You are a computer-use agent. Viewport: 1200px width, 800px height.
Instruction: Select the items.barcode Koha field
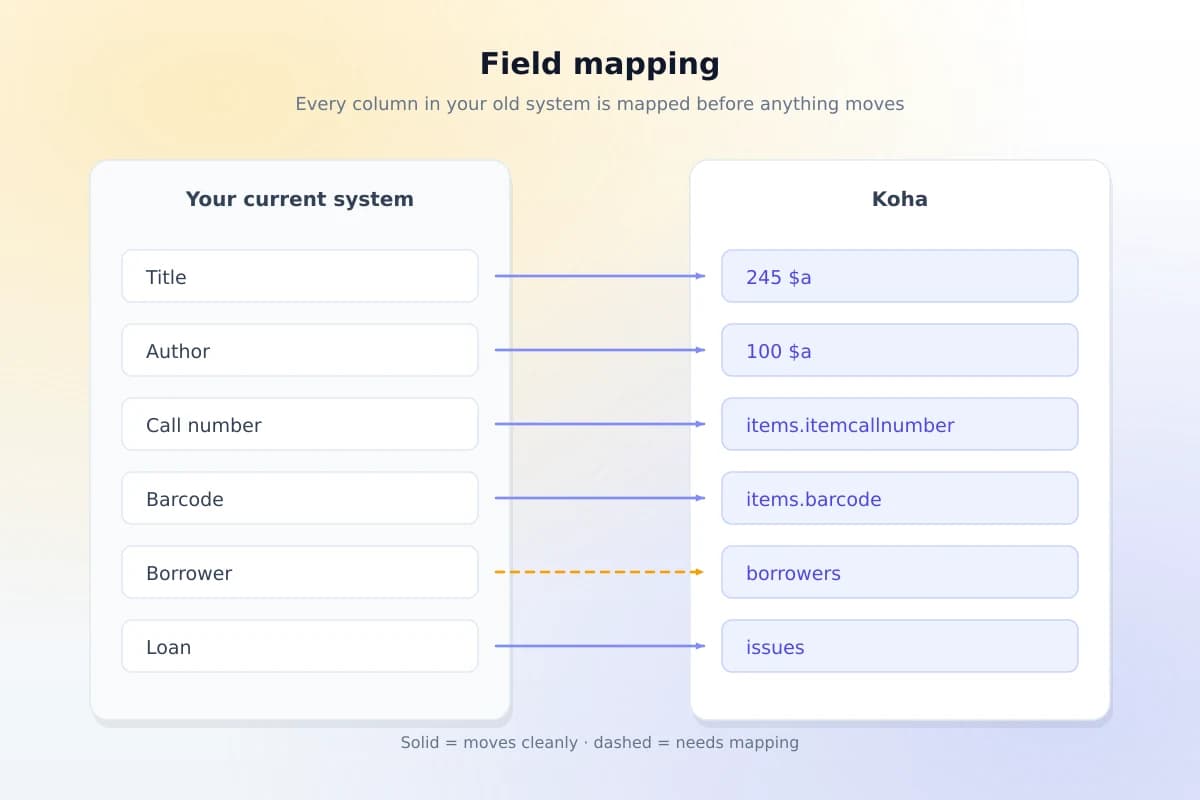[x=900, y=498]
